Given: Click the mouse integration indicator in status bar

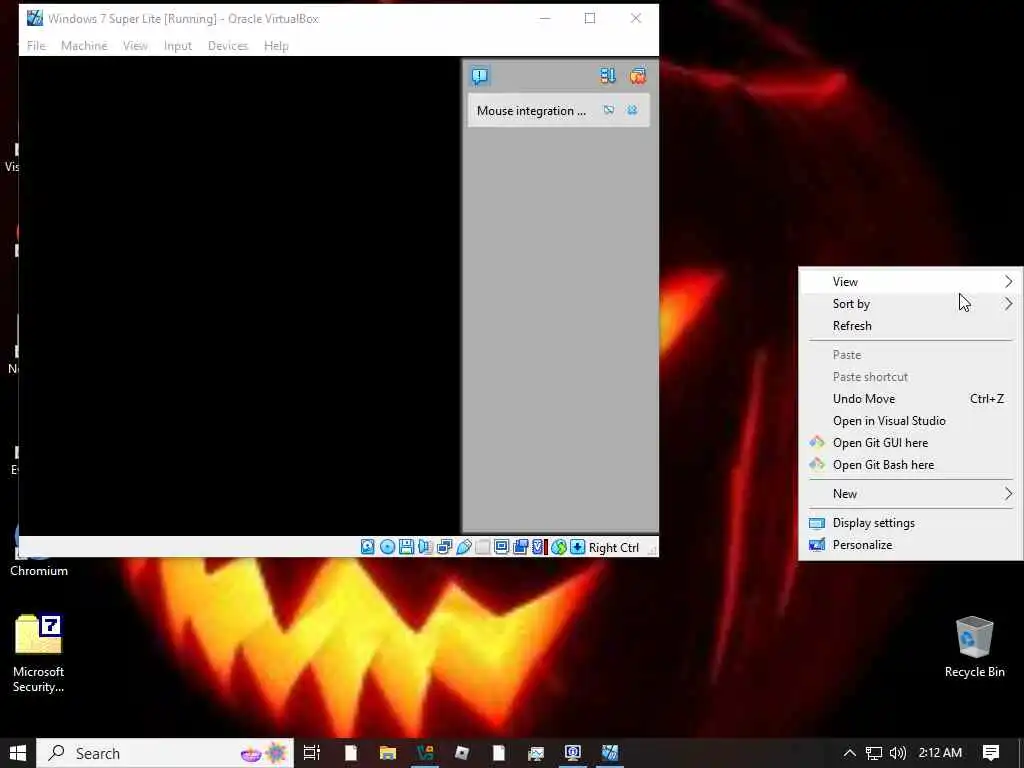Looking at the screenshot, I should tap(558, 547).
